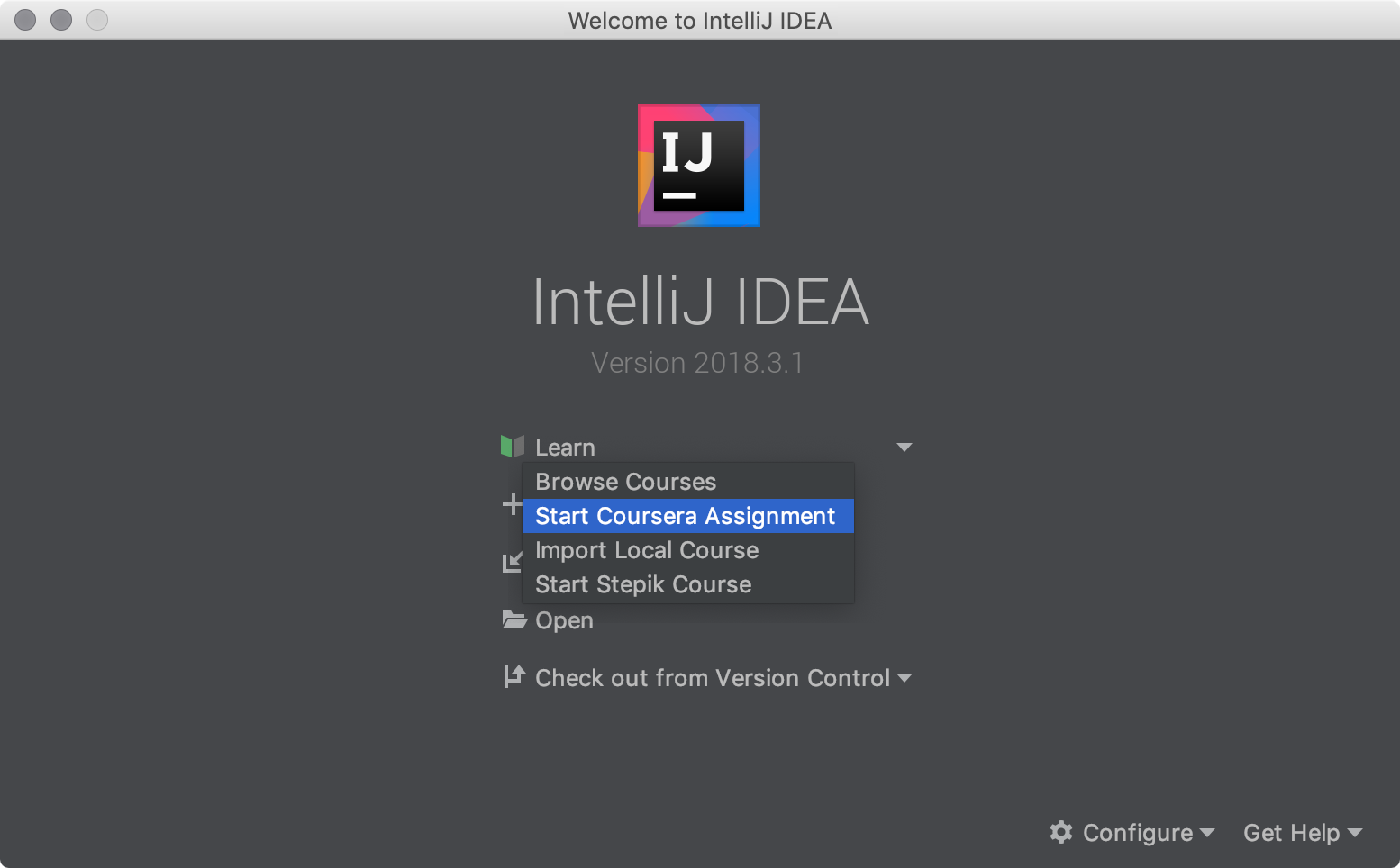The image size is (1400, 868).
Task: Close the Welcome window with the leftmost title bar button
Action: pyautogui.click(x=25, y=20)
